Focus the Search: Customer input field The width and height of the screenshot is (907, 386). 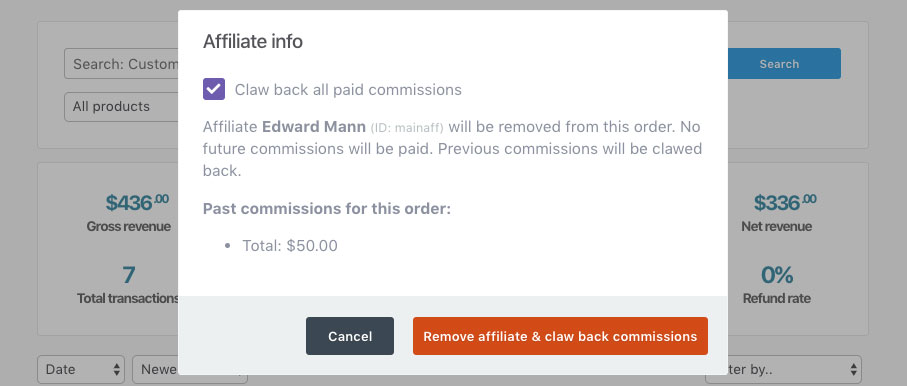121,64
